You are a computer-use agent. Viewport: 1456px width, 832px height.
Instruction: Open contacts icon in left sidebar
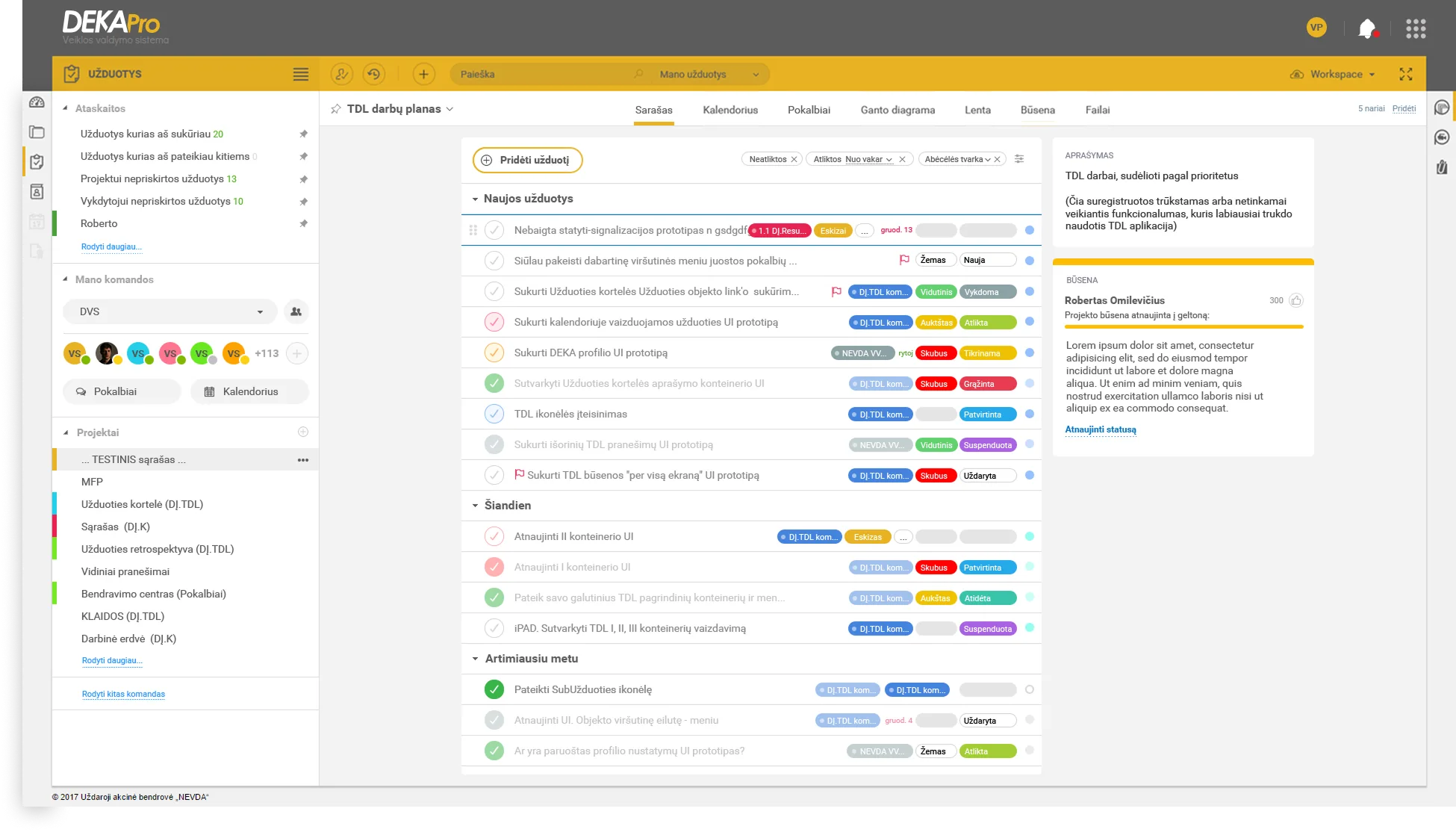[37, 192]
